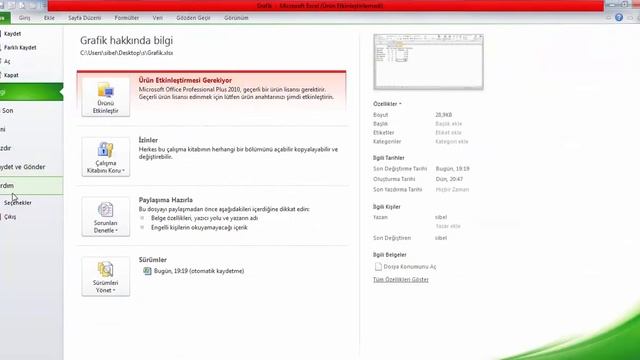Image resolution: width=640 pixels, height=360 pixels.
Task: Select Kaydet ve Gönder menu entry
Action: (x=23, y=167)
